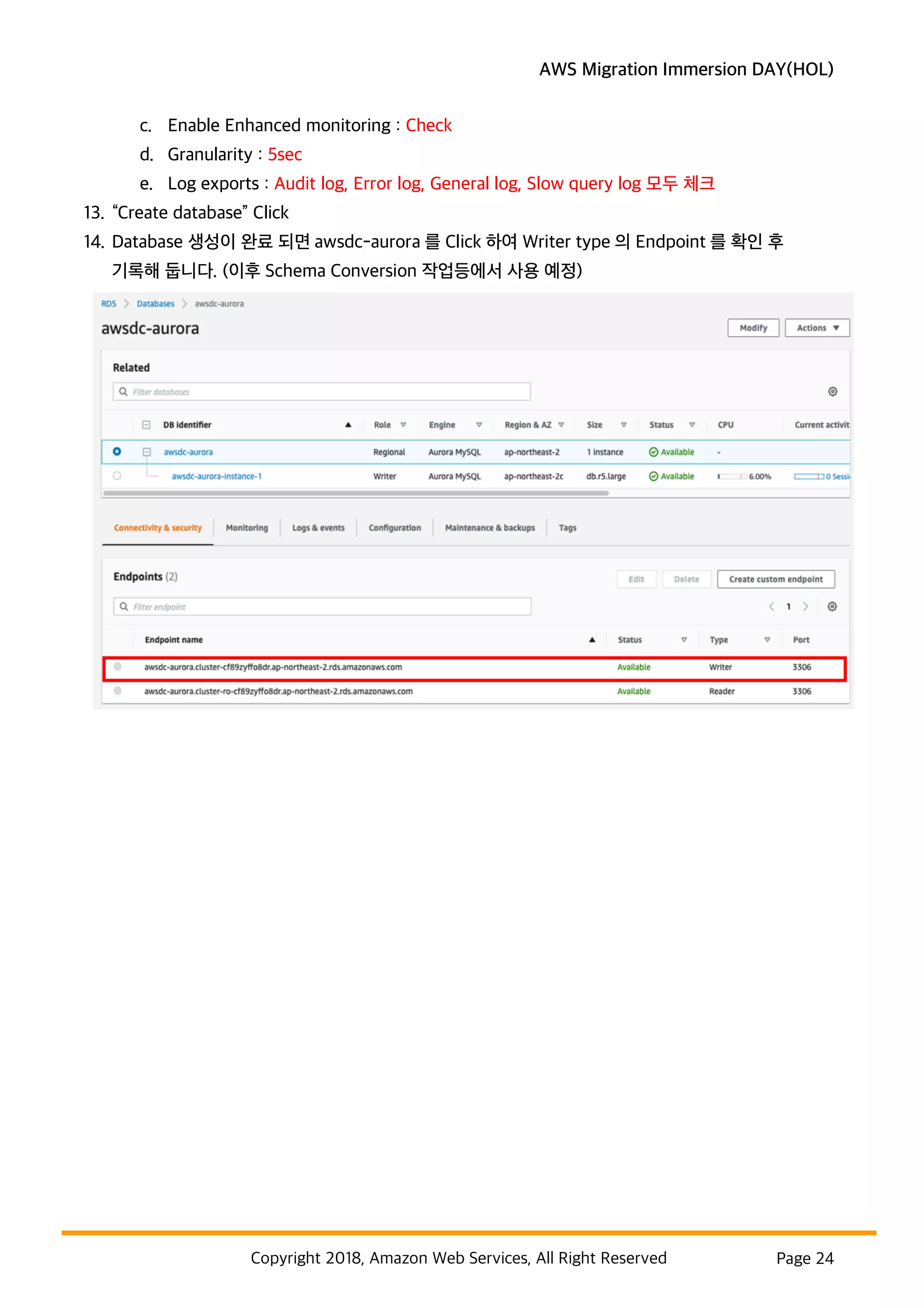The height and width of the screenshot is (1308, 924).
Task: Open the Endpoints table settings gear
Action: coord(832,606)
